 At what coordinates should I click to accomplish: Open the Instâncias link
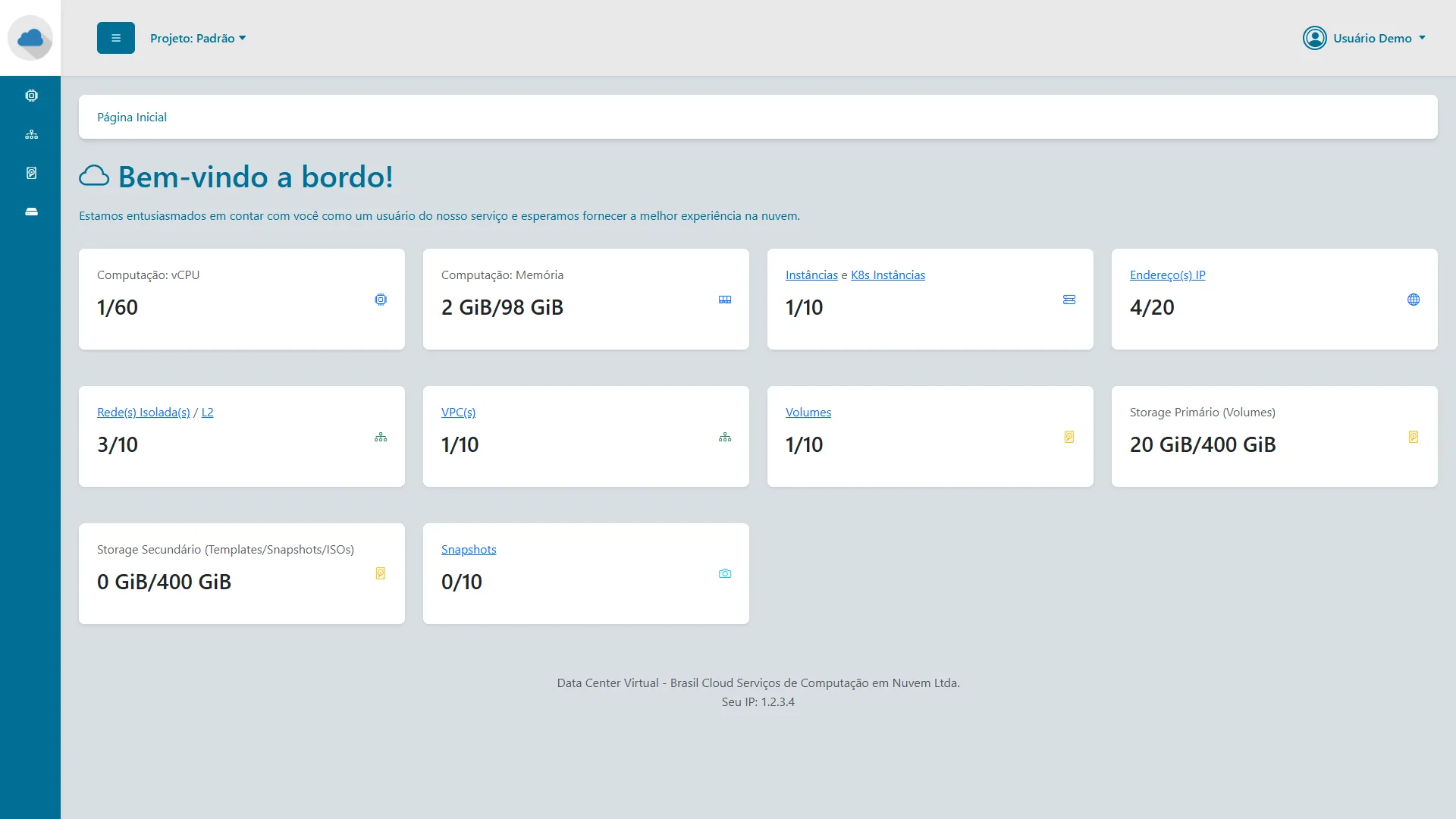point(811,275)
